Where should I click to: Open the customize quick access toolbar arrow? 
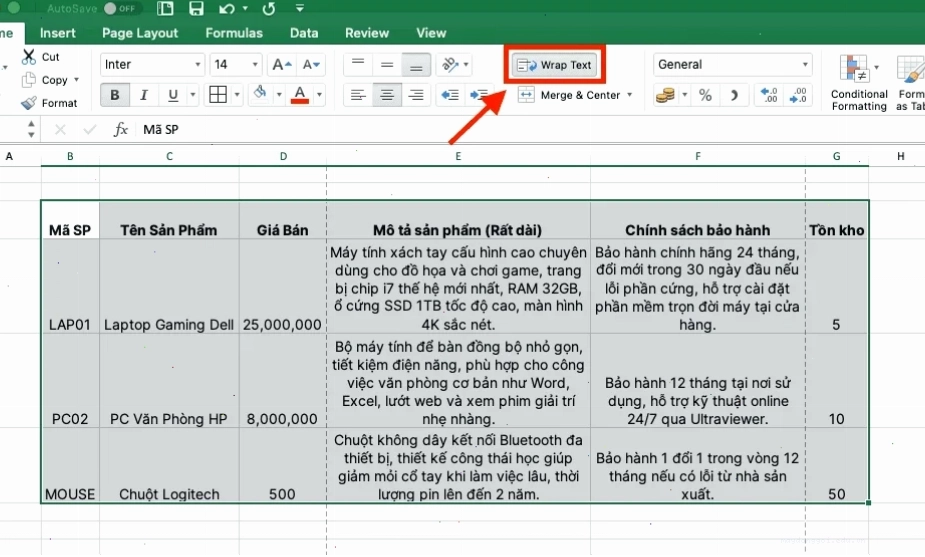click(300, 8)
